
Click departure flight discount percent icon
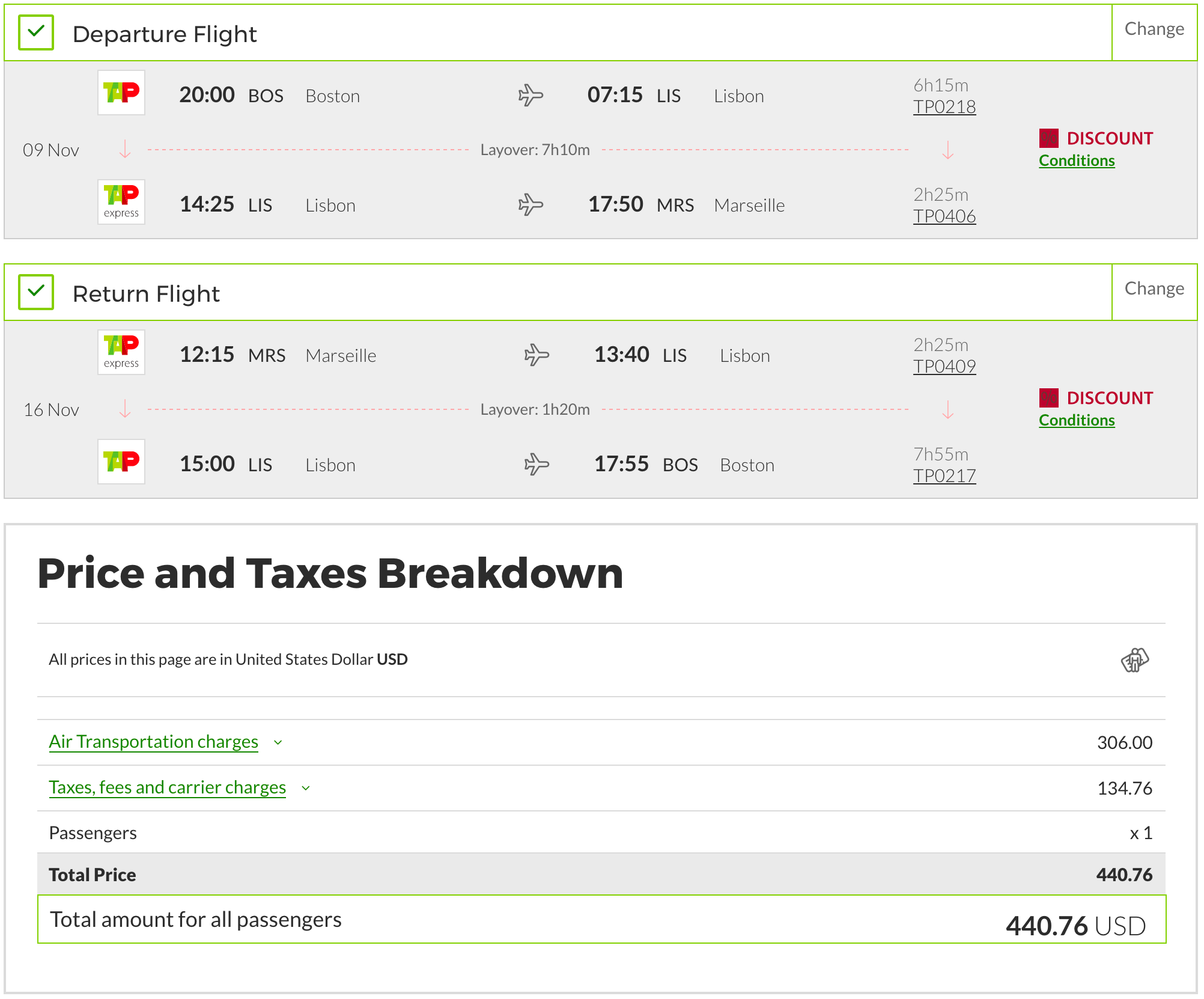pyautogui.click(x=1048, y=138)
